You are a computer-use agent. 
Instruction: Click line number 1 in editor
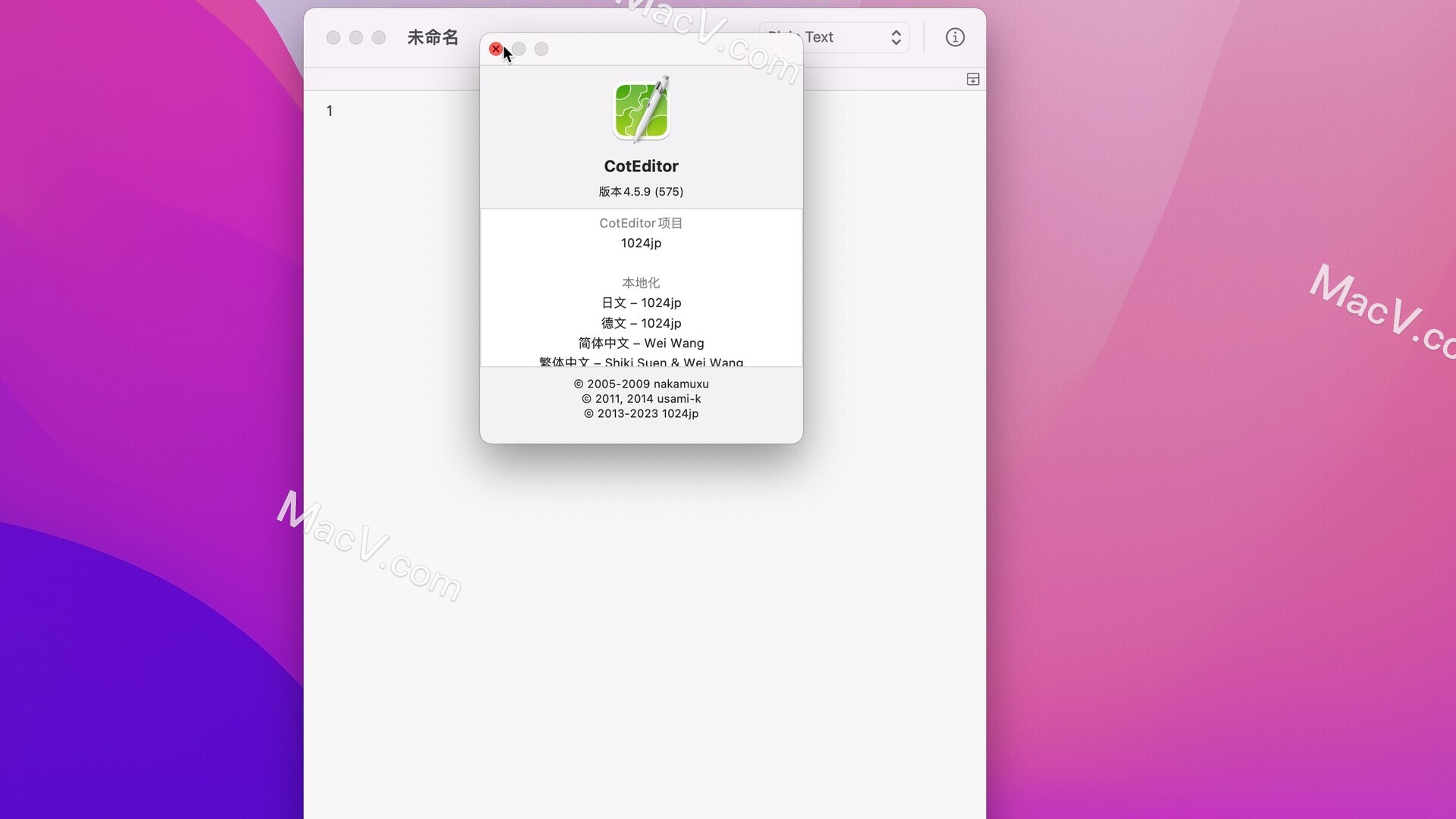(x=329, y=111)
